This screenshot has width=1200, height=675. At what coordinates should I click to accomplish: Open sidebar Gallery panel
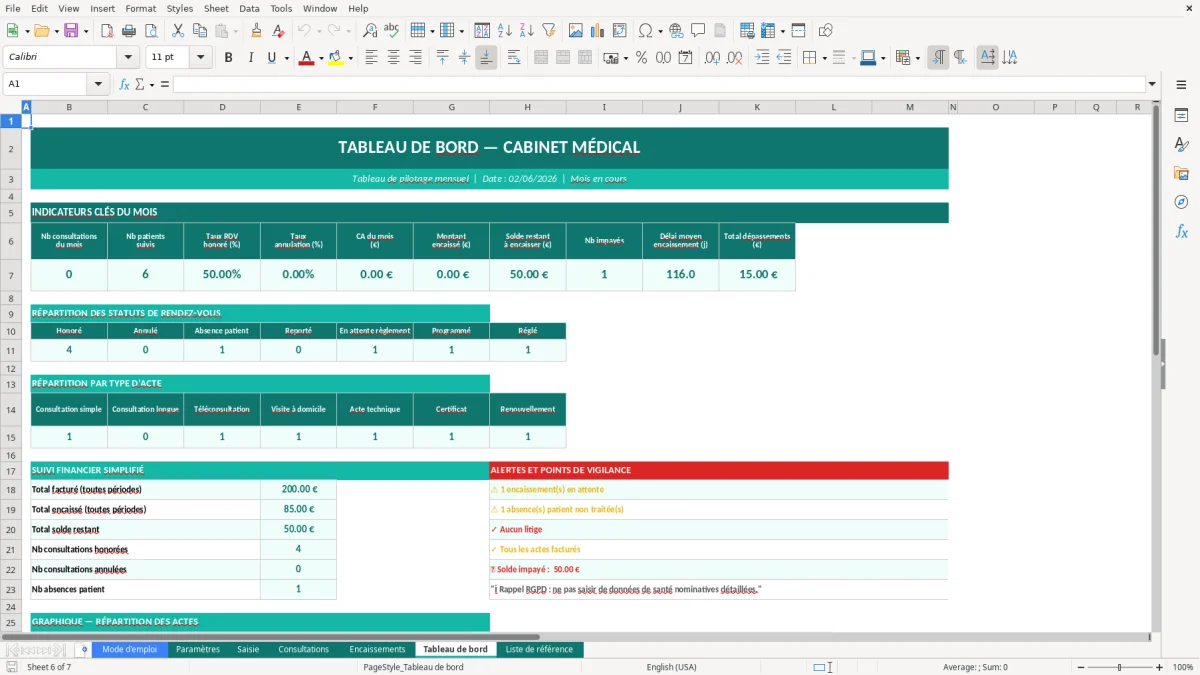1181,174
